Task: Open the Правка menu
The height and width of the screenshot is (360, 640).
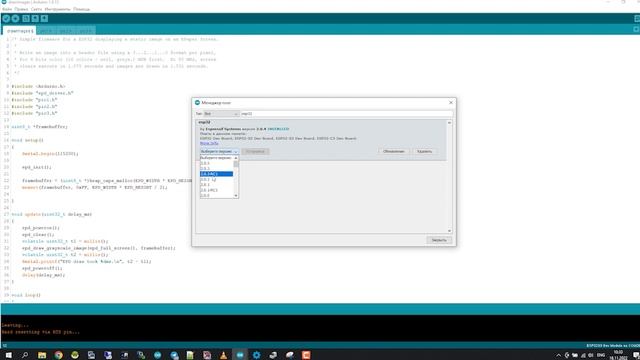Action: [x=21, y=9]
